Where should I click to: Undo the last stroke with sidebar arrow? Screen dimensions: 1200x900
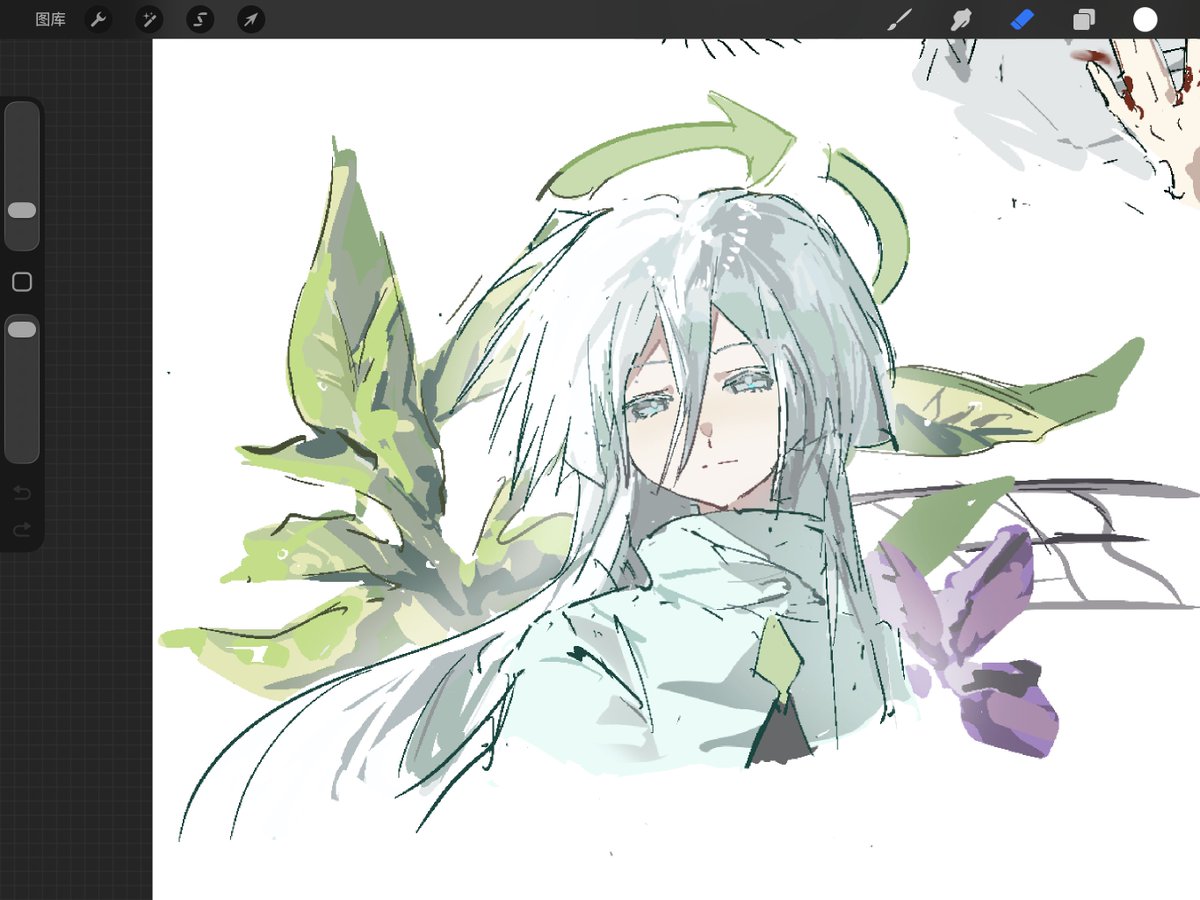22,492
